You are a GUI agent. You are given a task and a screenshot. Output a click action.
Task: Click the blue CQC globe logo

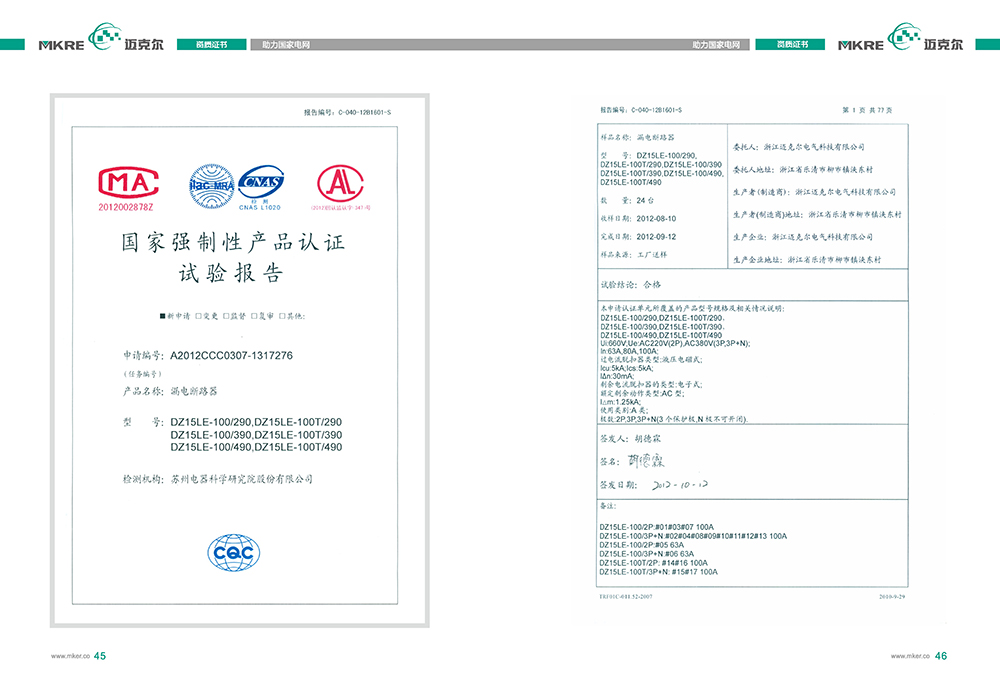tap(234, 553)
